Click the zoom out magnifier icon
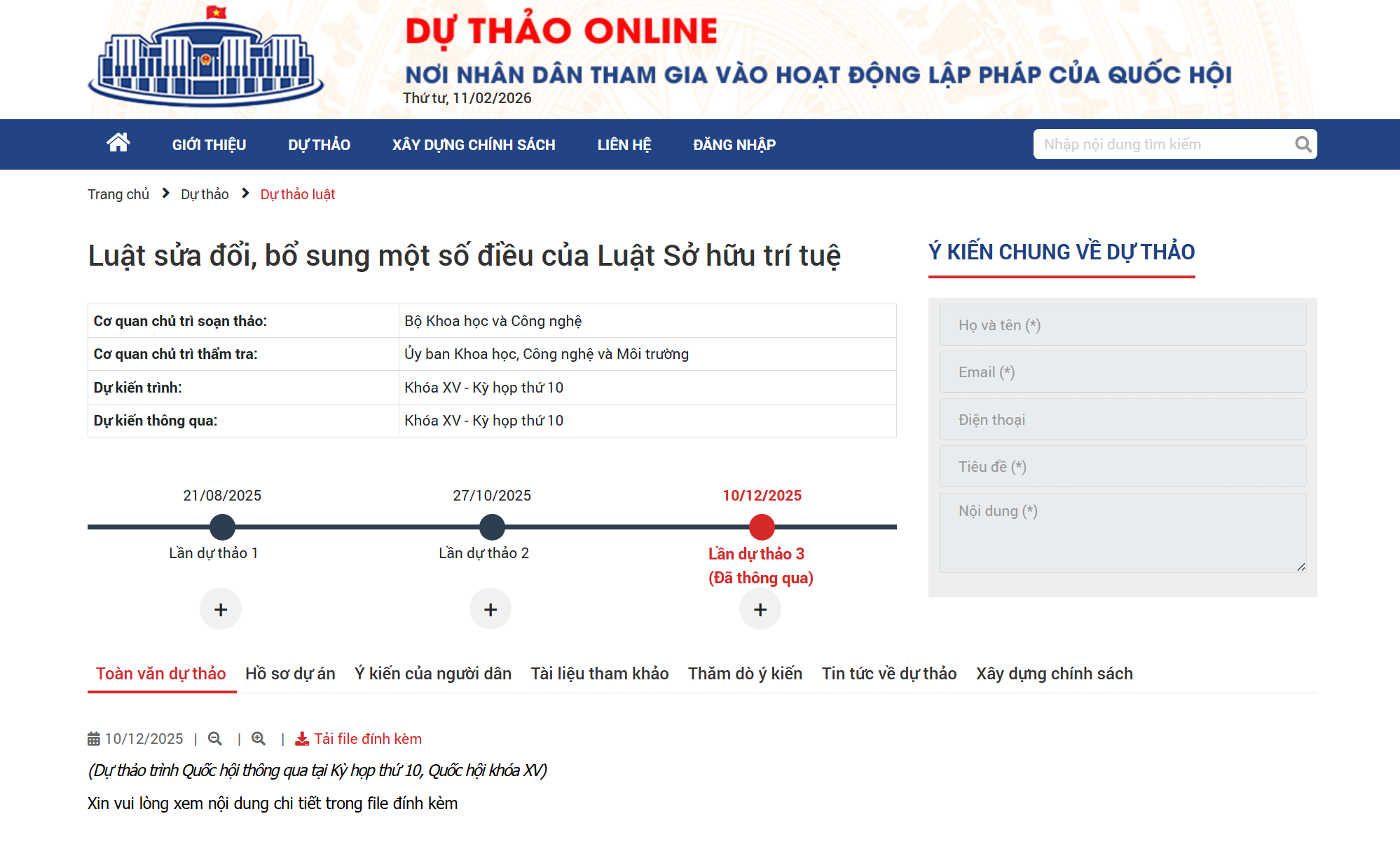Viewport: 1400px width, 842px height. (215, 739)
